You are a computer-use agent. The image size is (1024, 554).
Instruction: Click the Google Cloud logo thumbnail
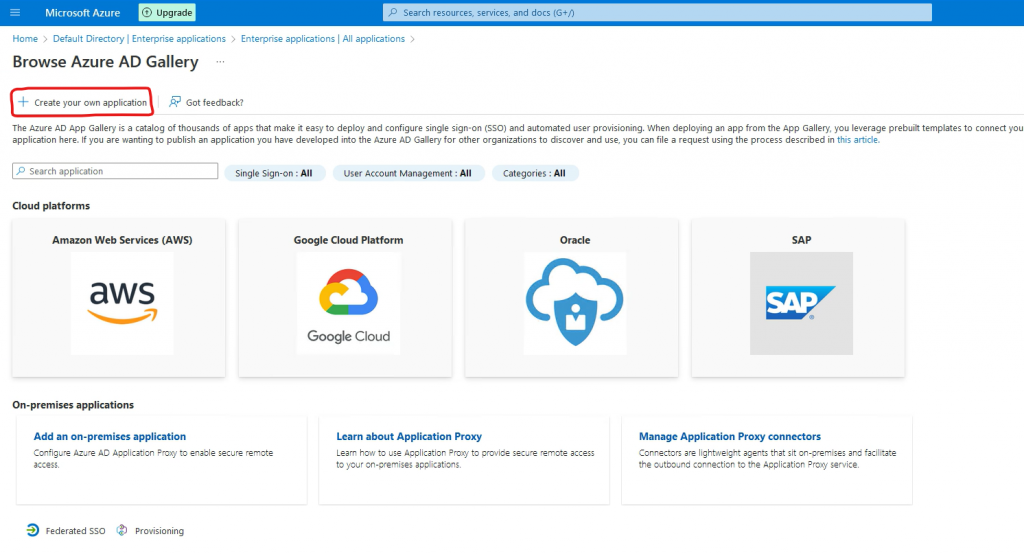point(348,303)
